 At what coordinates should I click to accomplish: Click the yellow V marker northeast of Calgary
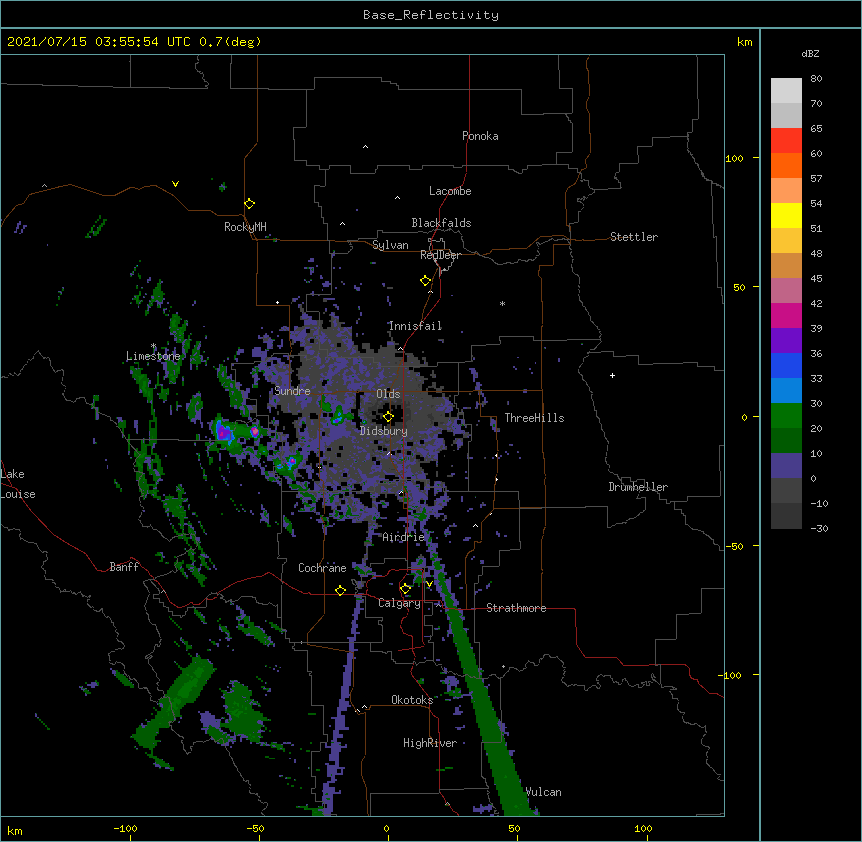(429, 584)
